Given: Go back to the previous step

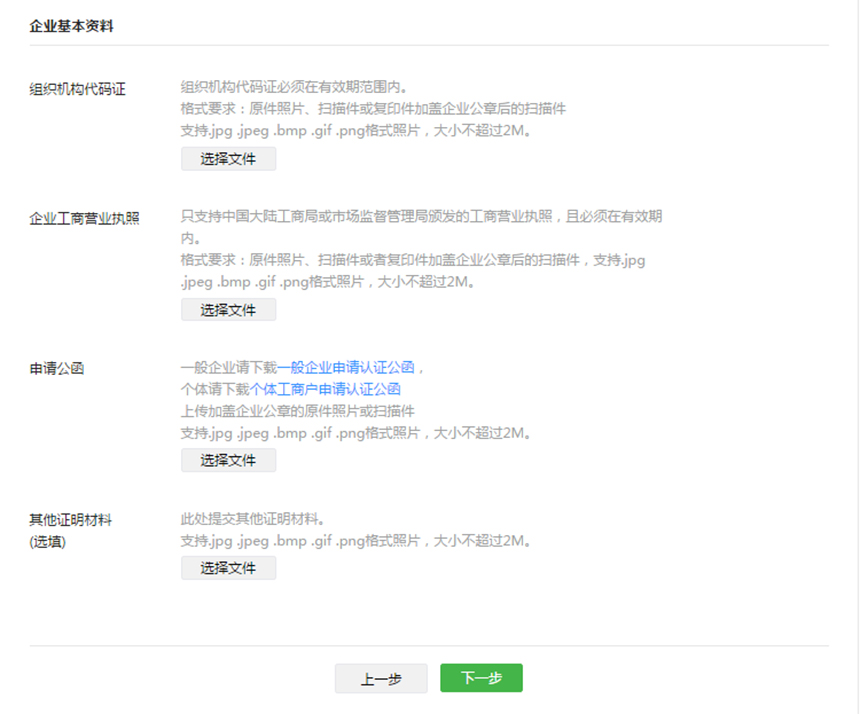Looking at the screenshot, I should 381,678.
